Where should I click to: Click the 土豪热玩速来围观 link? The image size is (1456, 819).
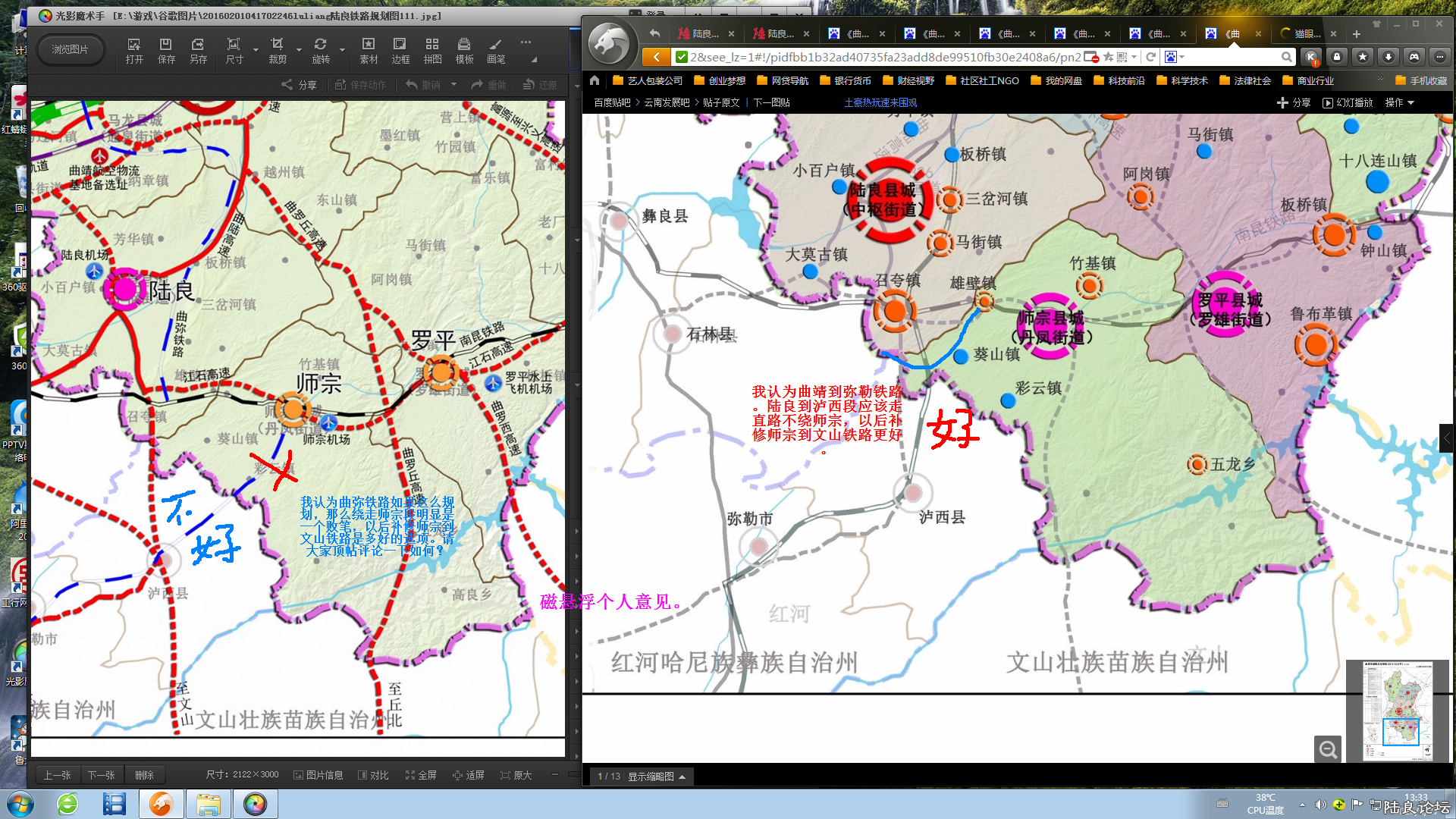click(880, 102)
